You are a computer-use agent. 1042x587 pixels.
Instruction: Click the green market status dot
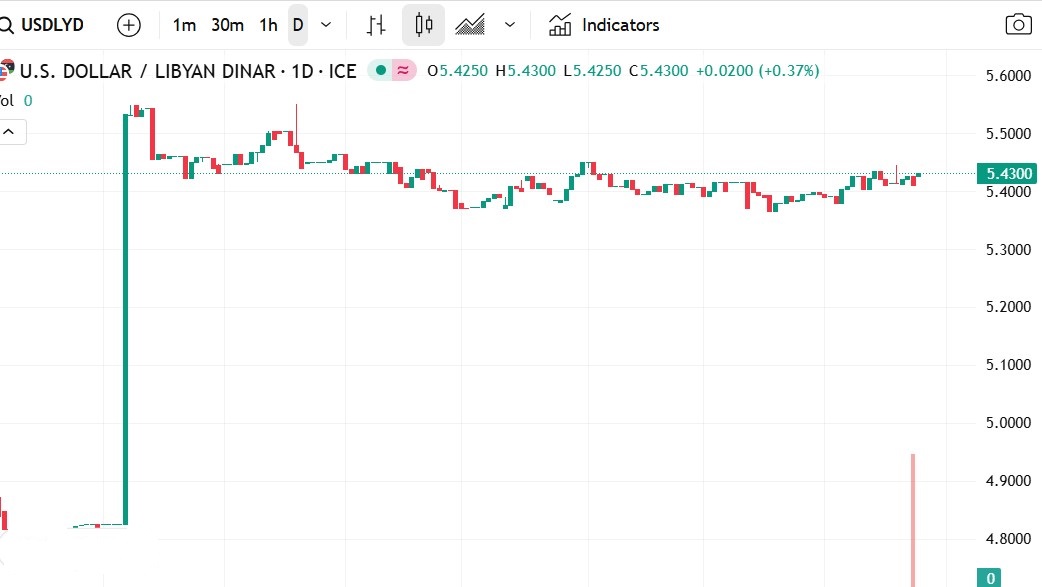[x=380, y=71]
